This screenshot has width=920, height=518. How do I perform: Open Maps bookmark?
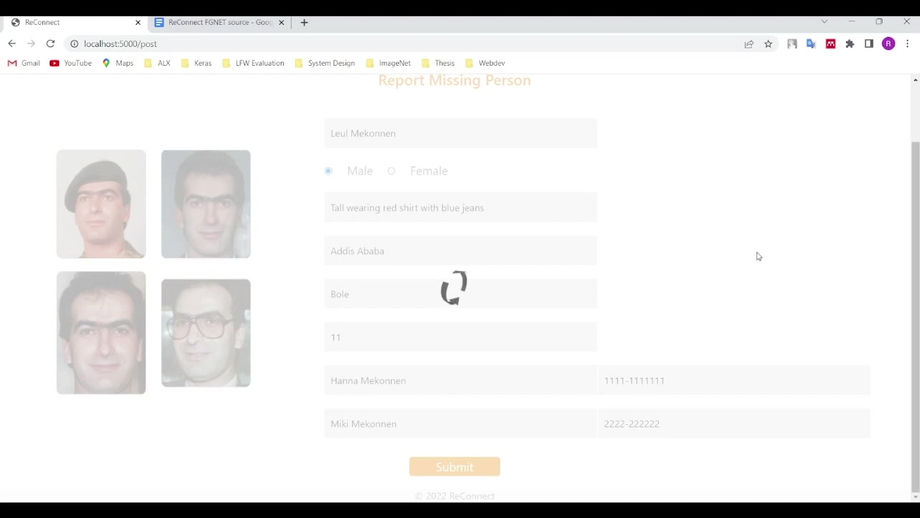(x=117, y=63)
